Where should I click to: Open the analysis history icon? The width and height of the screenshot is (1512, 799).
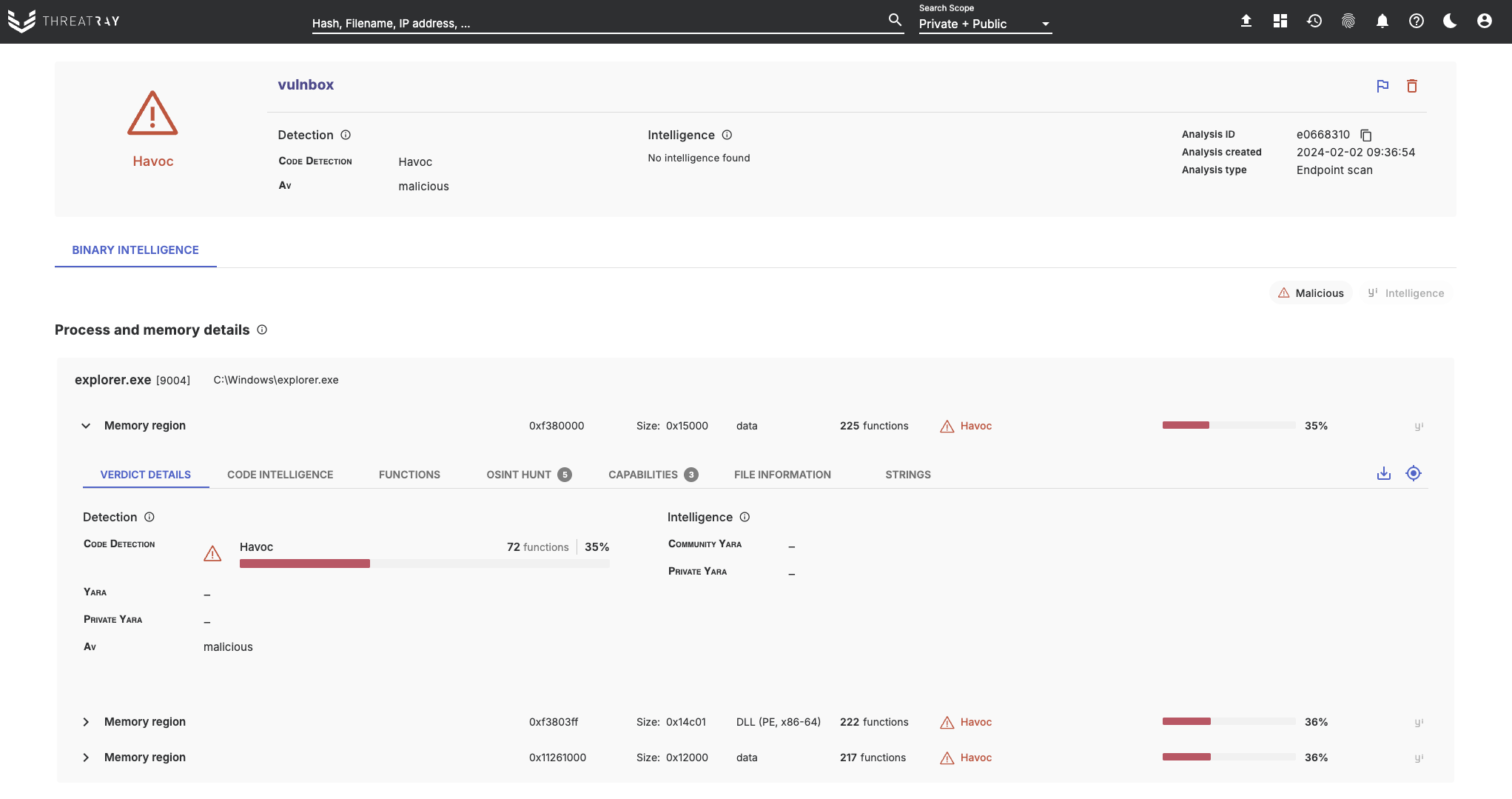(x=1314, y=21)
